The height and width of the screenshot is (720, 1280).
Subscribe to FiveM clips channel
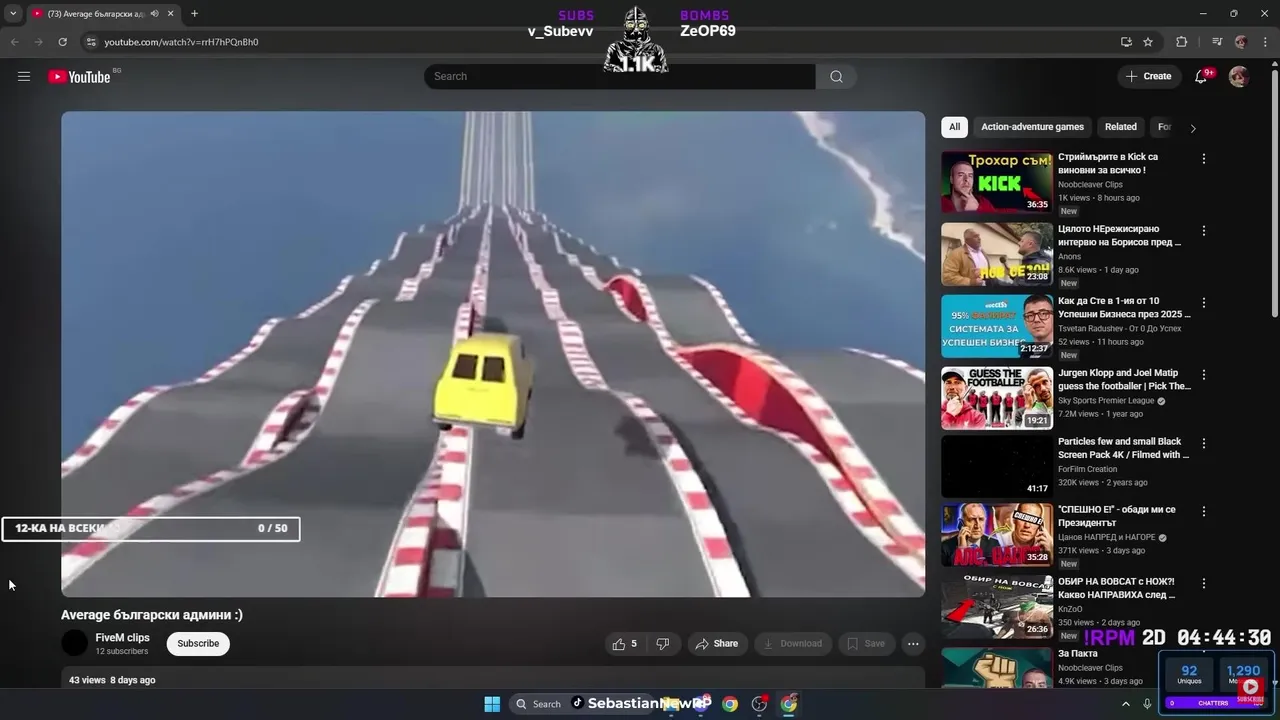(198, 644)
